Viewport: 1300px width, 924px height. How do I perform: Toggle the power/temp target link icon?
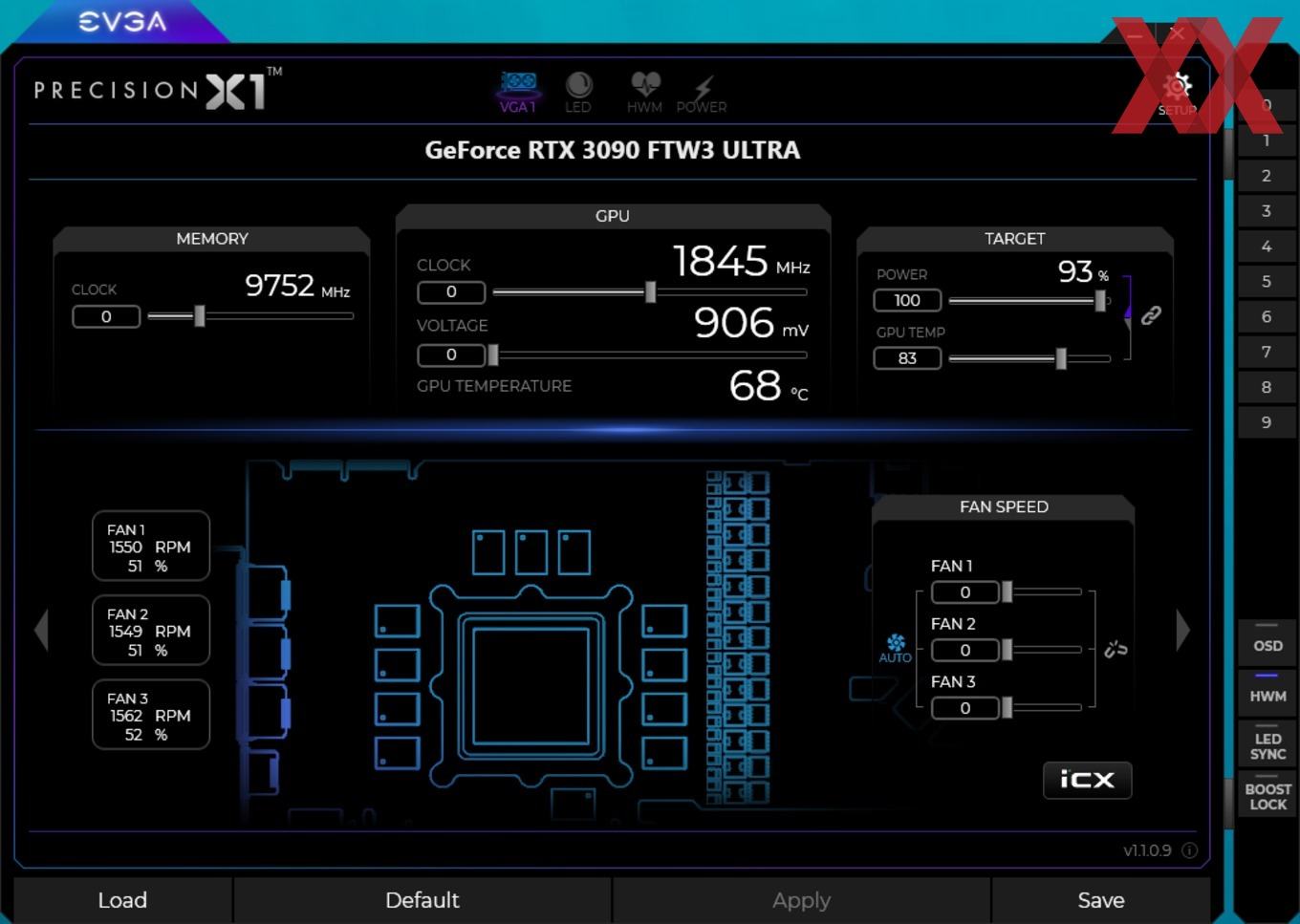(1151, 315)
